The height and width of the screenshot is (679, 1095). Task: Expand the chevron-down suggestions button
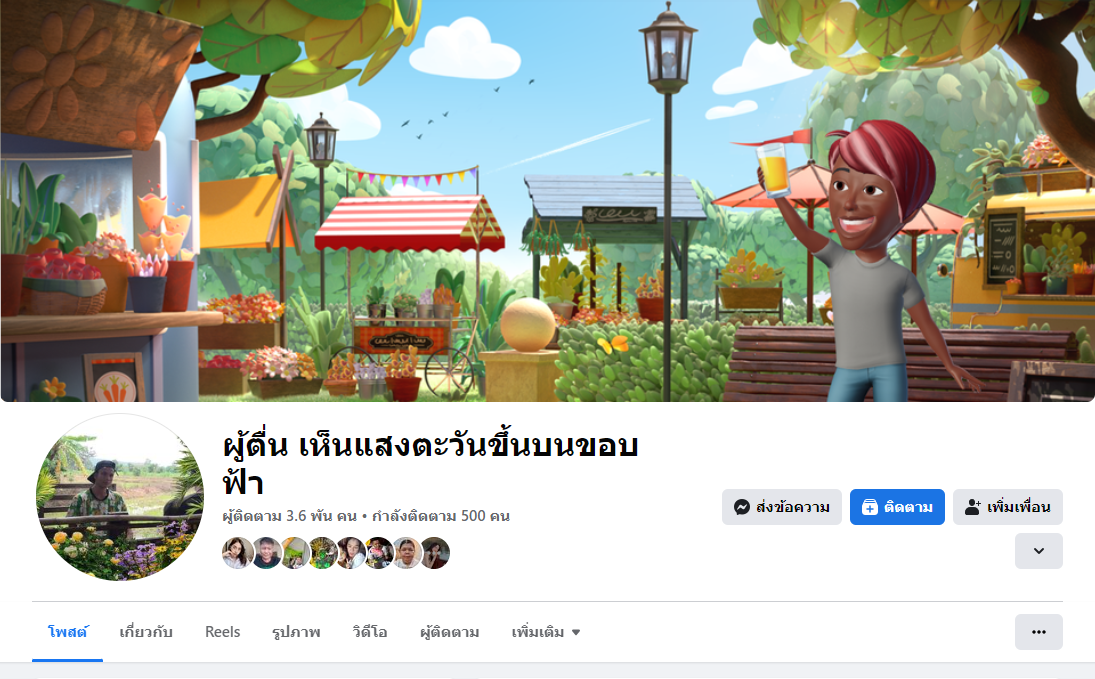click(x=1038, y=551)
